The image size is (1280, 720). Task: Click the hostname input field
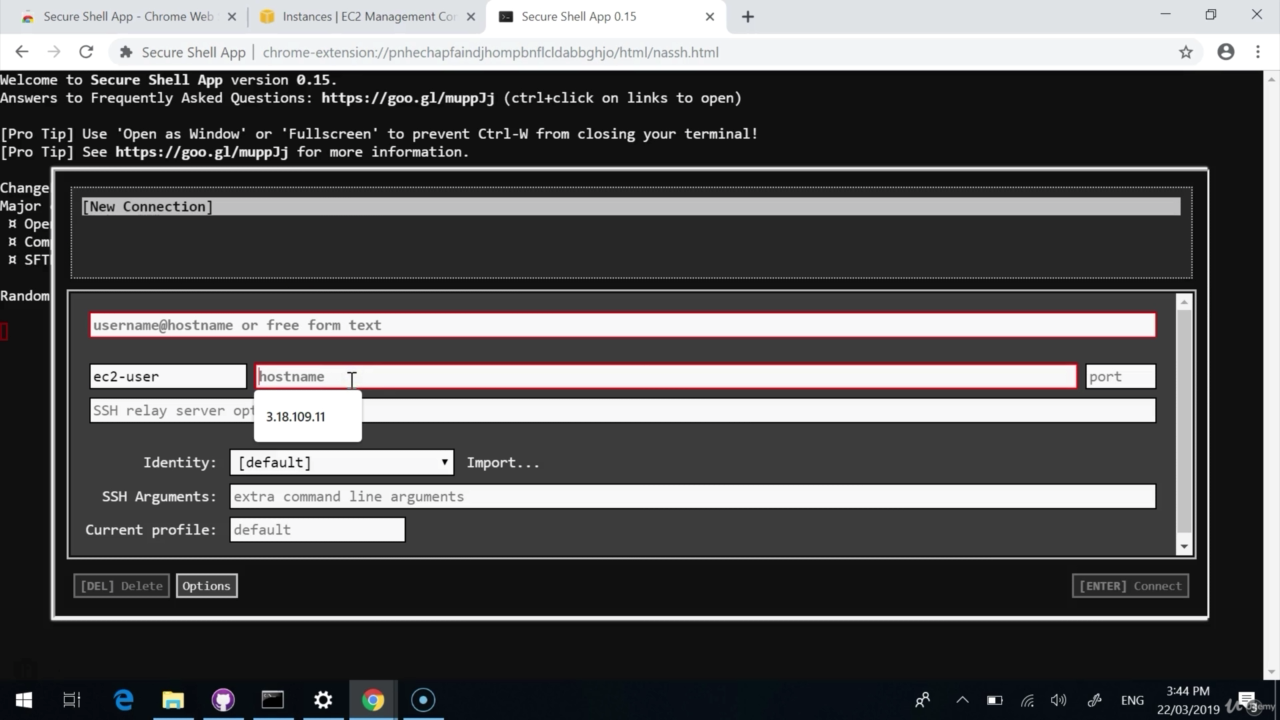[x=666, y=376]
